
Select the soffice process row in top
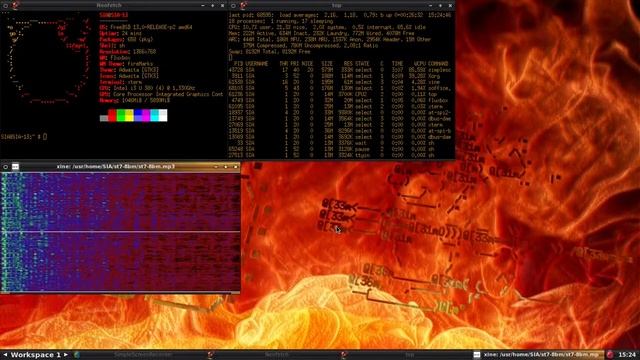click(341, 88)
